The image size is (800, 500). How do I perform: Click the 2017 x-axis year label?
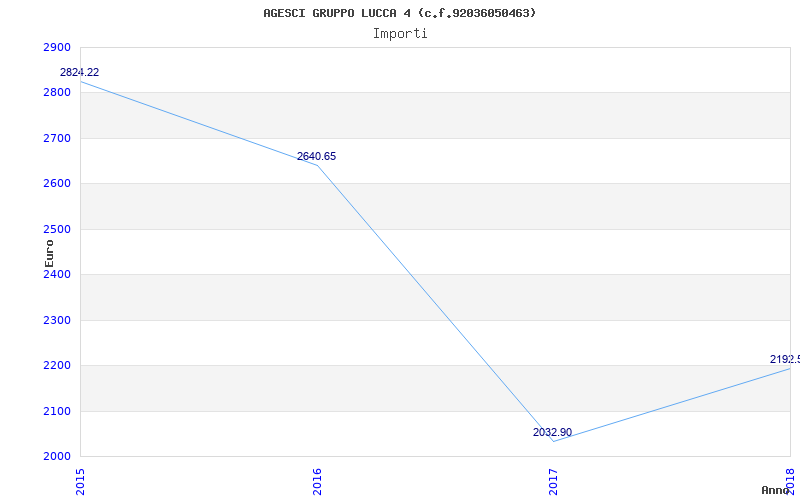pos(554,481)
